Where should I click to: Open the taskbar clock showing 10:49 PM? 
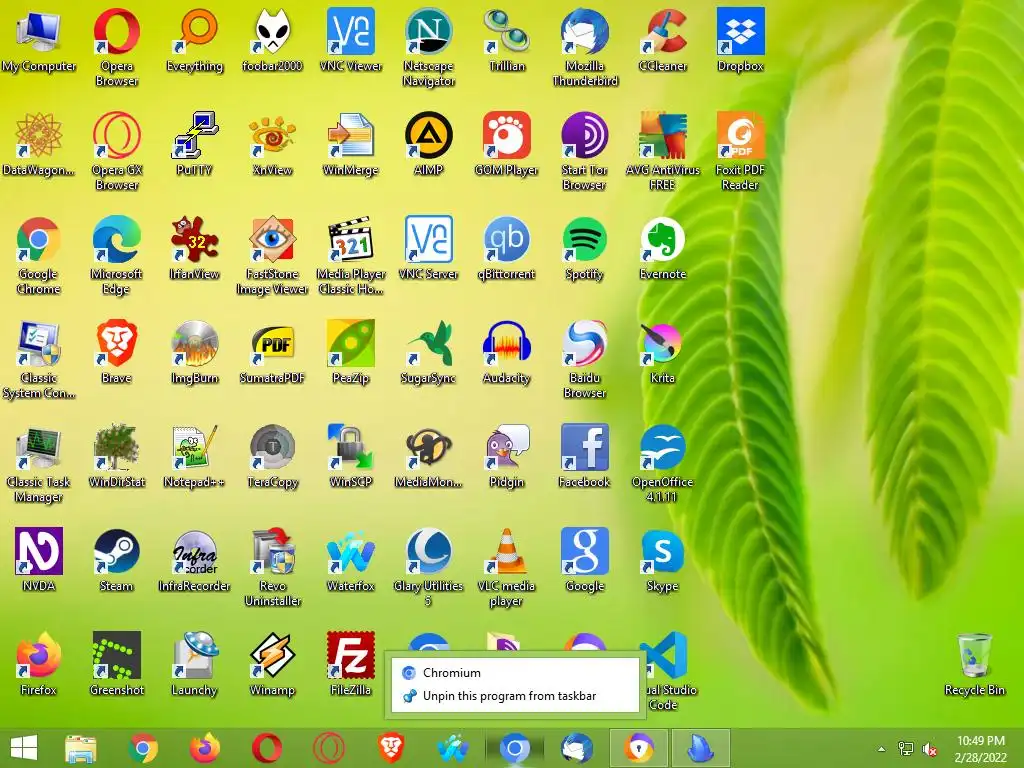click(980, 748)
